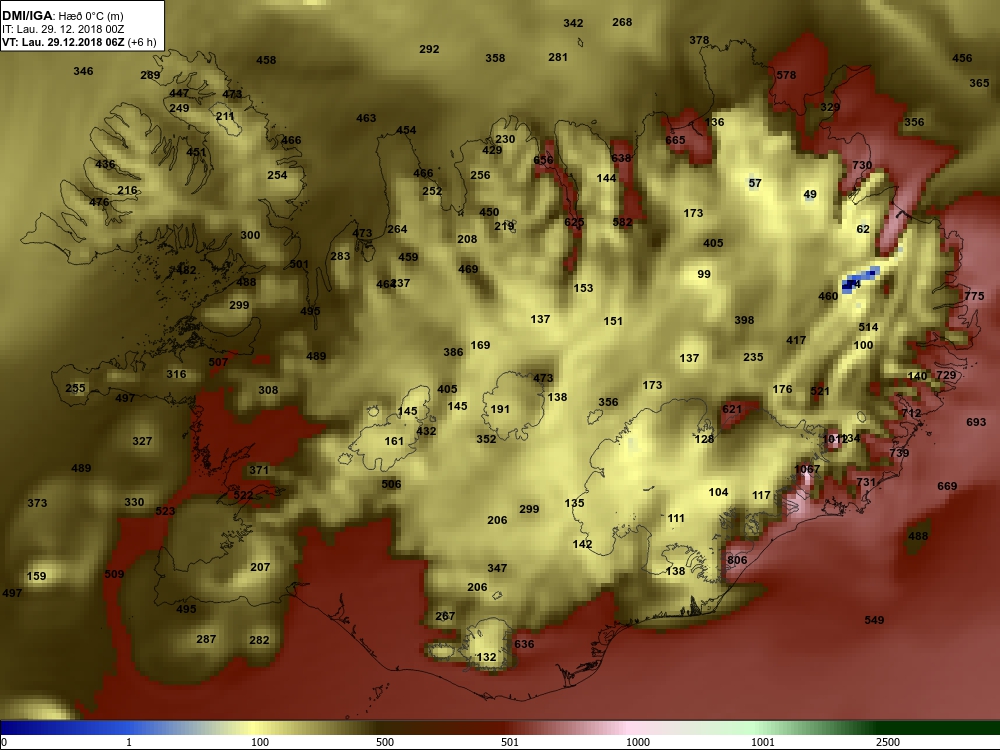Screen dimensions: 1000x750
Task: Select the dark blue pixel patch on the map
Action: (x=860, y=279)
